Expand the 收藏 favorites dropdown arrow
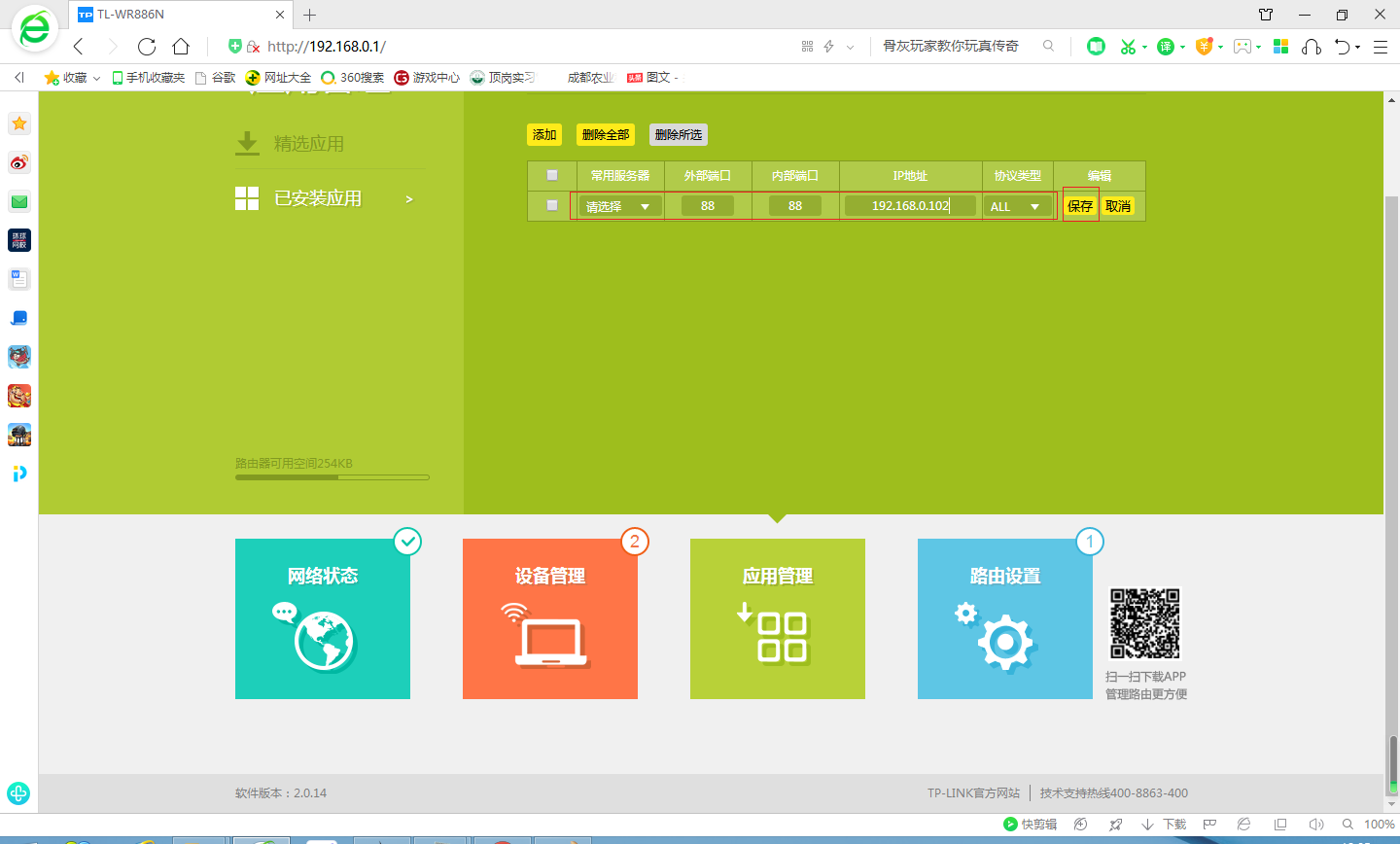 tap(96, 78)
